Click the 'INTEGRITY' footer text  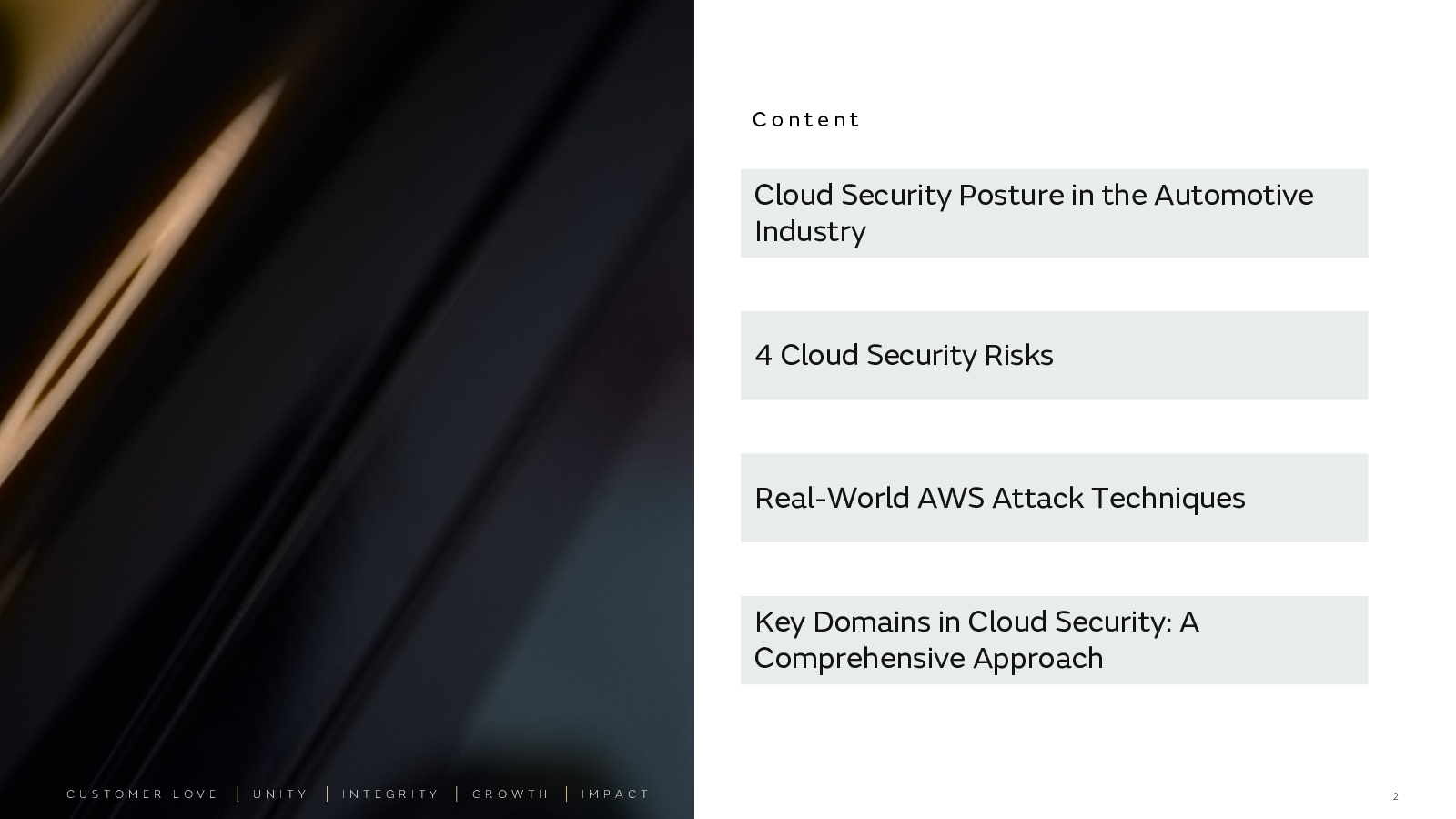390,794
